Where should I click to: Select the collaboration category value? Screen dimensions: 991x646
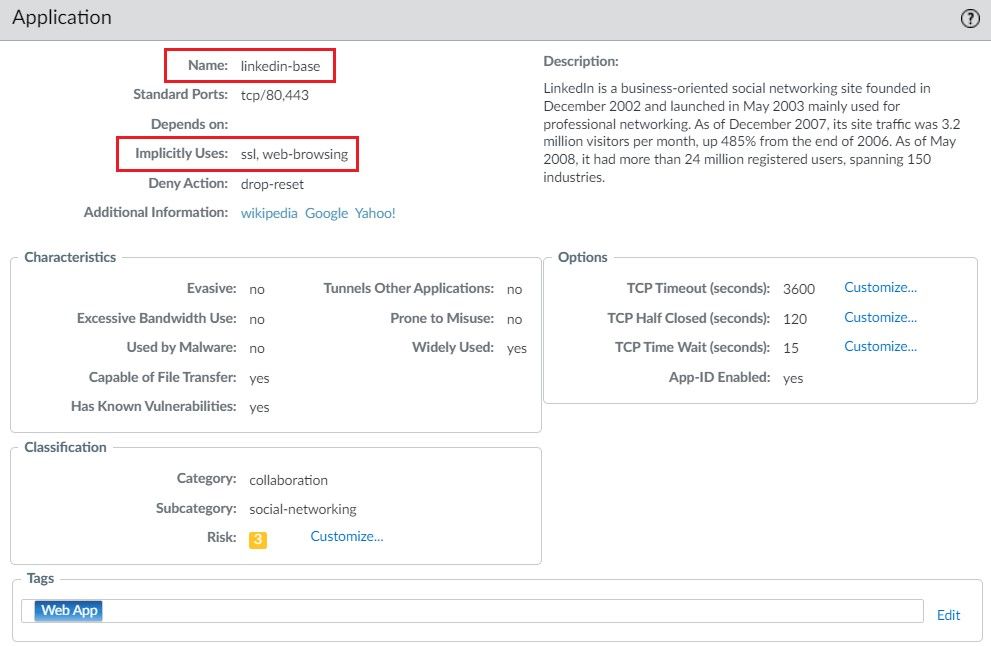288,480
